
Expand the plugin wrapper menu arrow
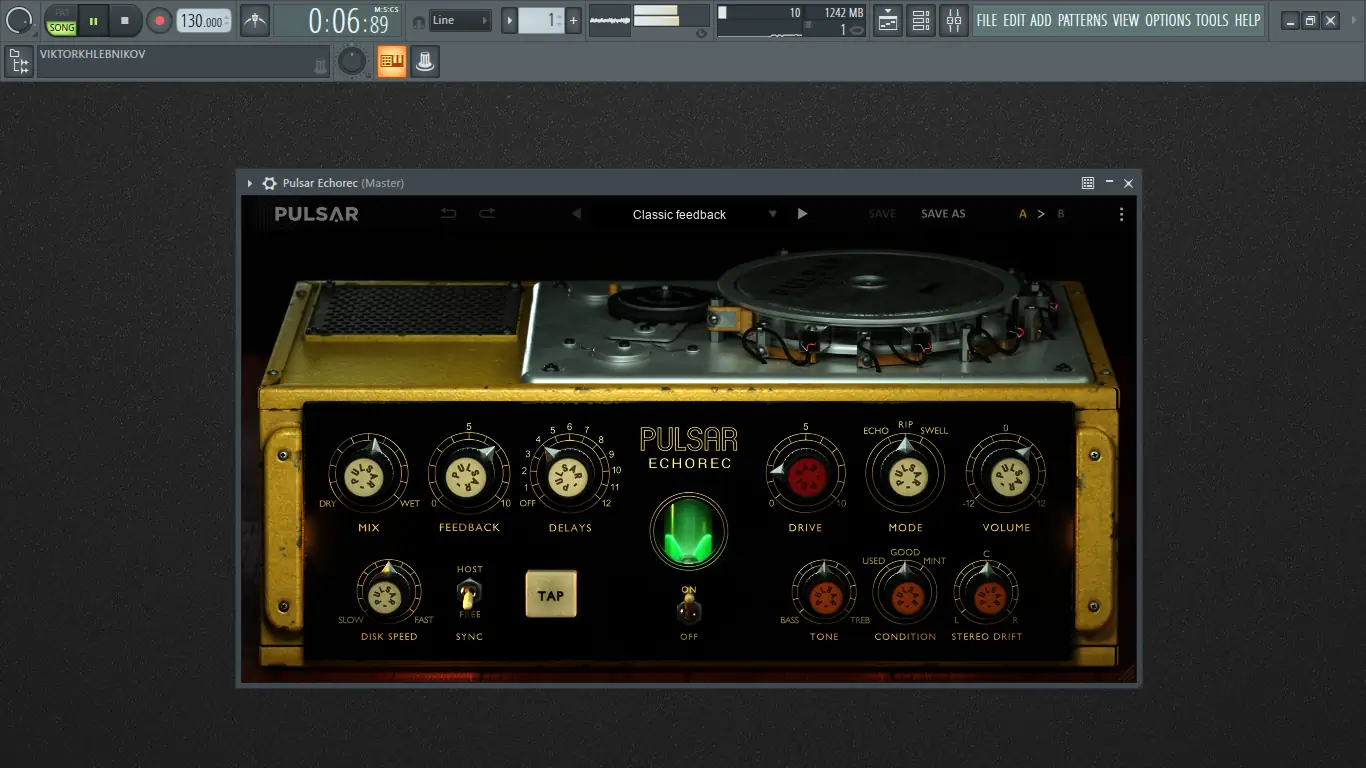(x=250, y=183)
